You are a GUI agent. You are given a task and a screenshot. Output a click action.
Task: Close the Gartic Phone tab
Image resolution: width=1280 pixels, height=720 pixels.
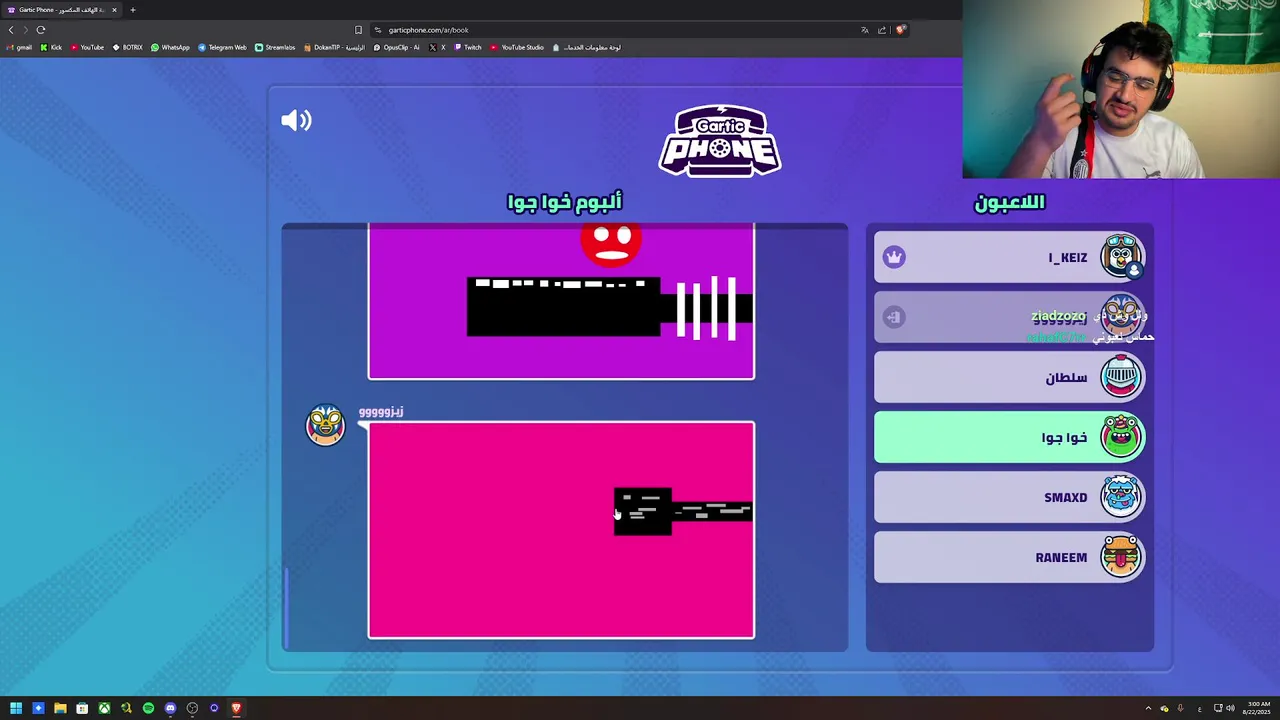pos(114,10)
